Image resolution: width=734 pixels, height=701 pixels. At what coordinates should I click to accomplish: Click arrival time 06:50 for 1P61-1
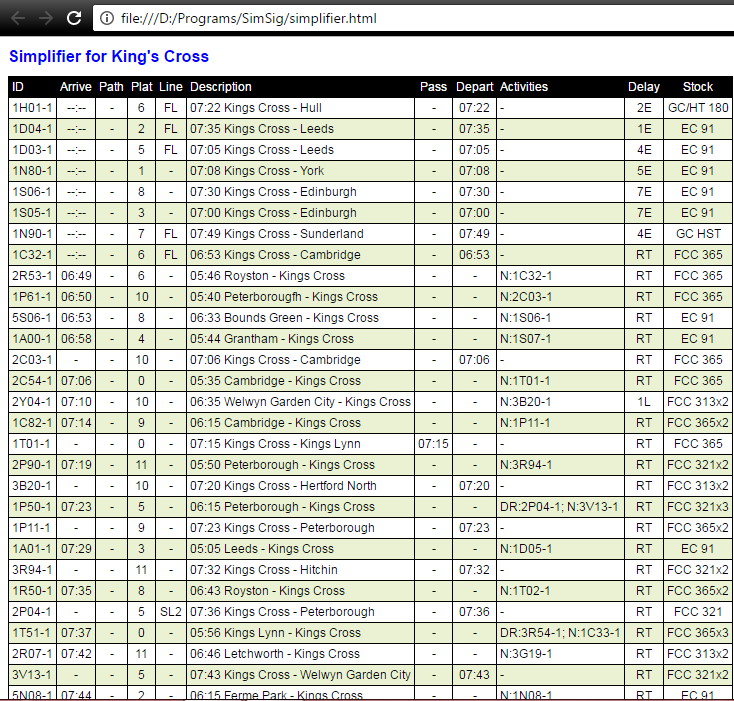point(76,297)
